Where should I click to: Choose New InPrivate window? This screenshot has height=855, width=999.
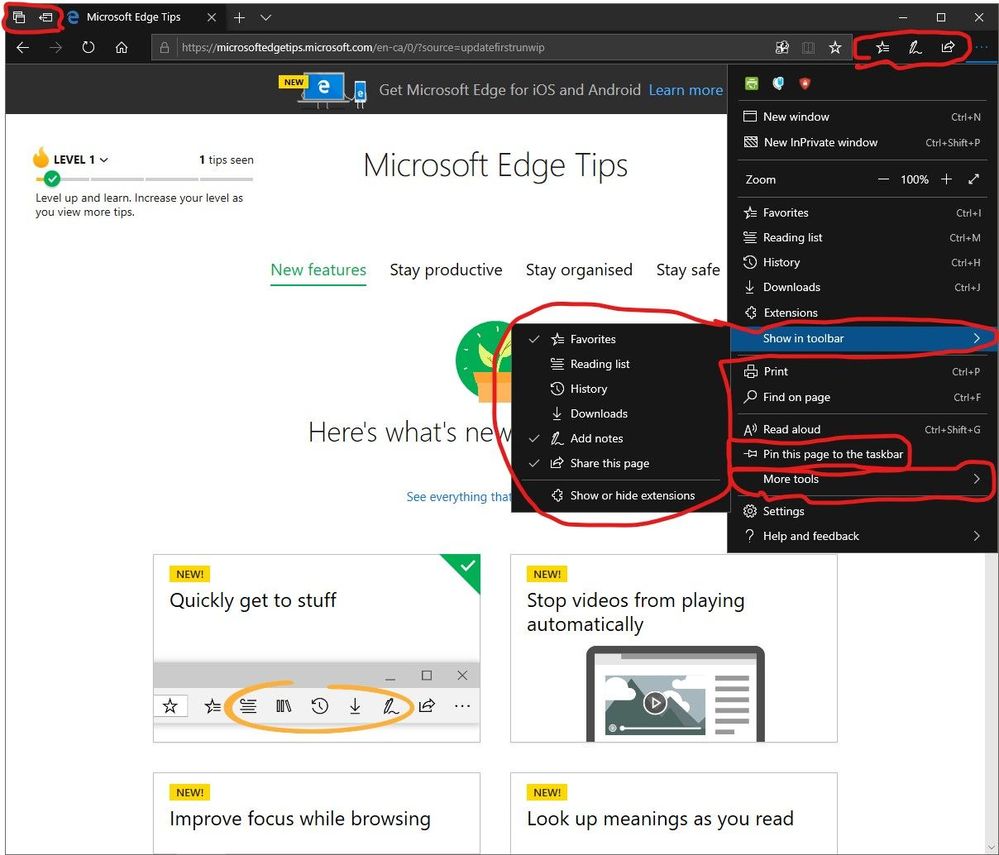(863, 142)
